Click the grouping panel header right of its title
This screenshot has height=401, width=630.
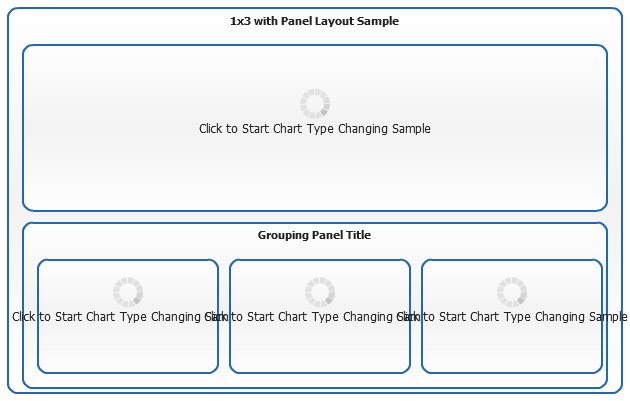point(490,236)
